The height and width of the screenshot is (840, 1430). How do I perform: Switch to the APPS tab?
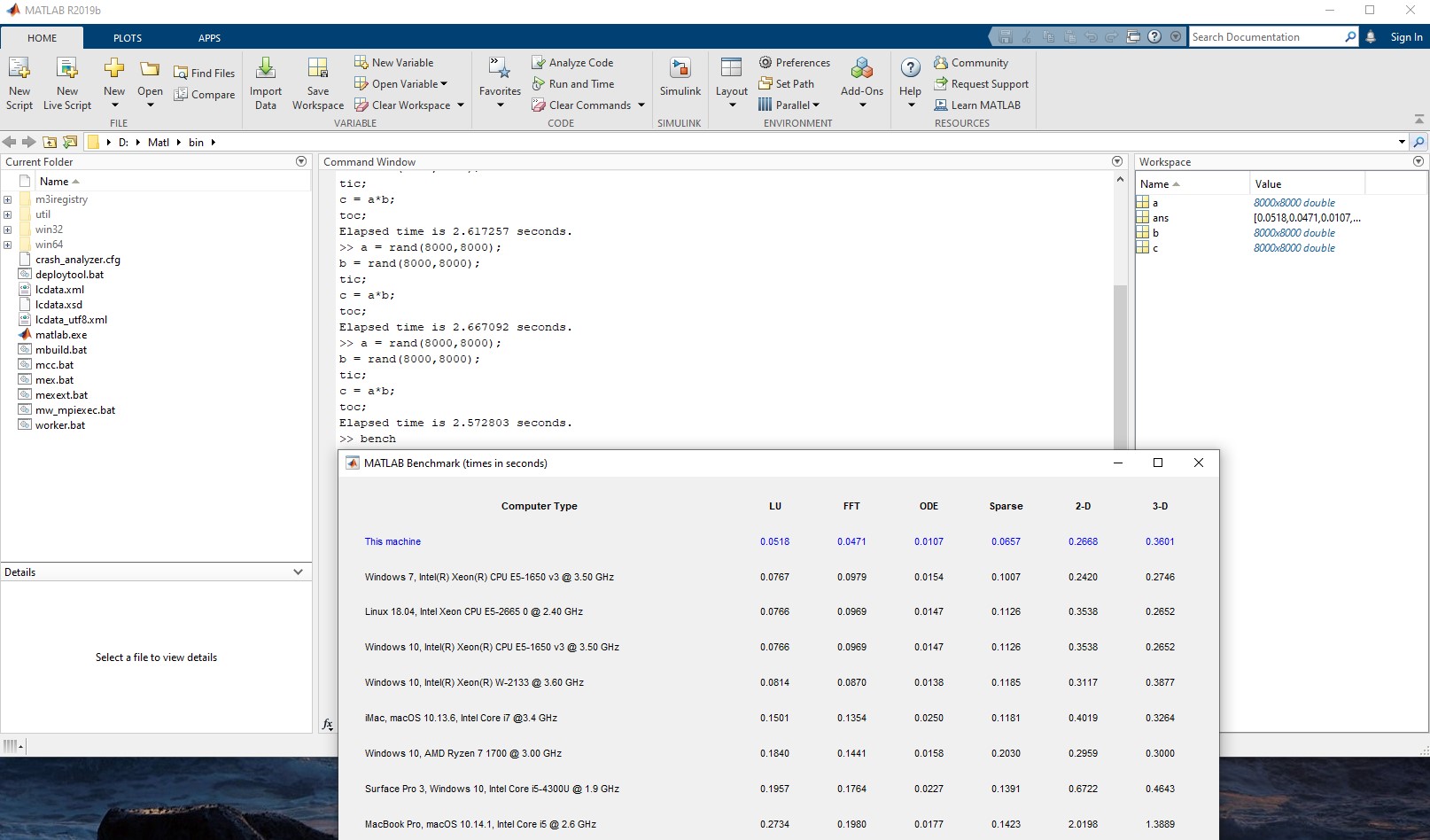pyautogui.click(x=210, y=38)
